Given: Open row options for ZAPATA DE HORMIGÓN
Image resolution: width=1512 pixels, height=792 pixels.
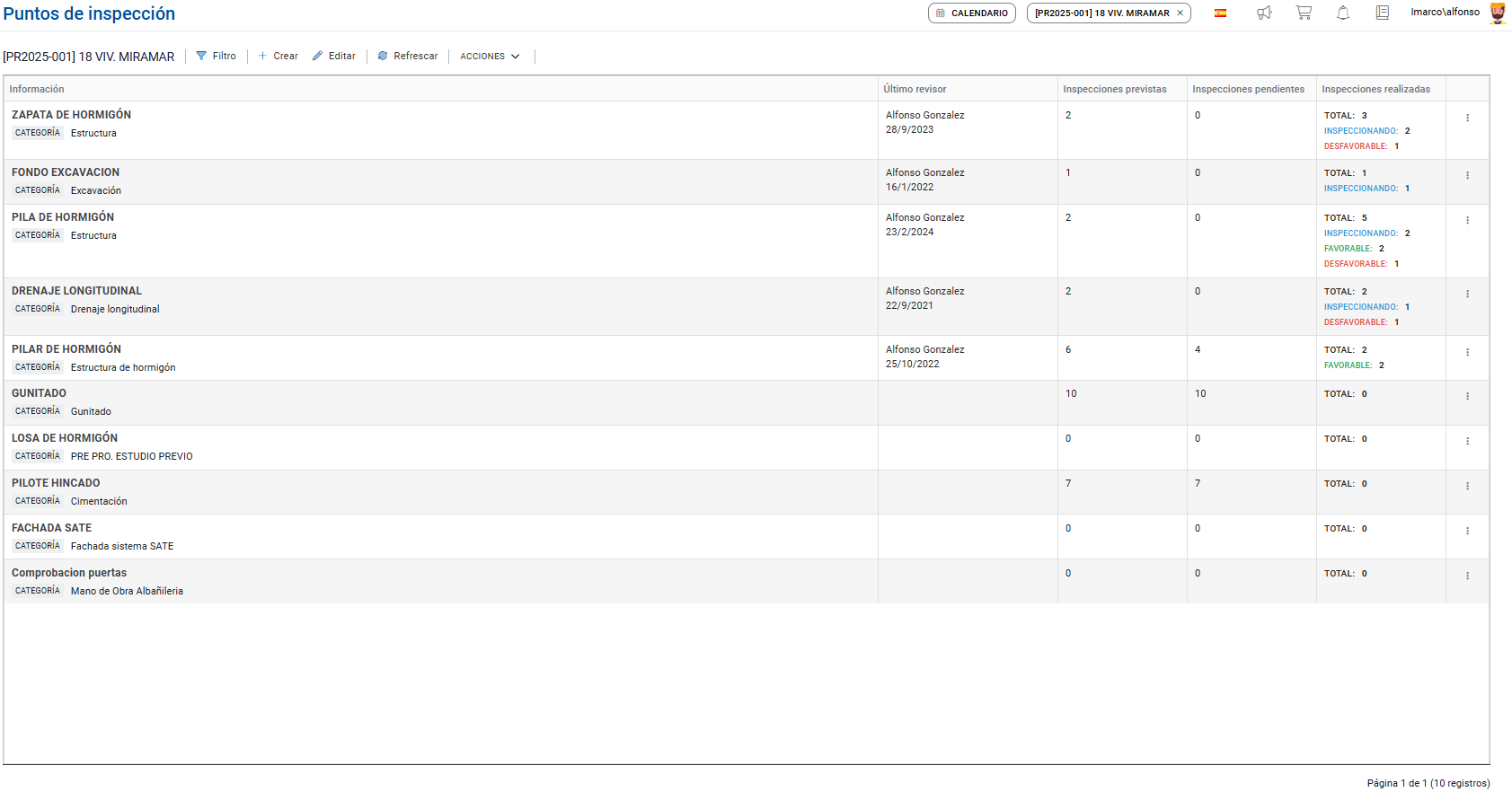Looking at the screenshot, I should click(1467, 118).
